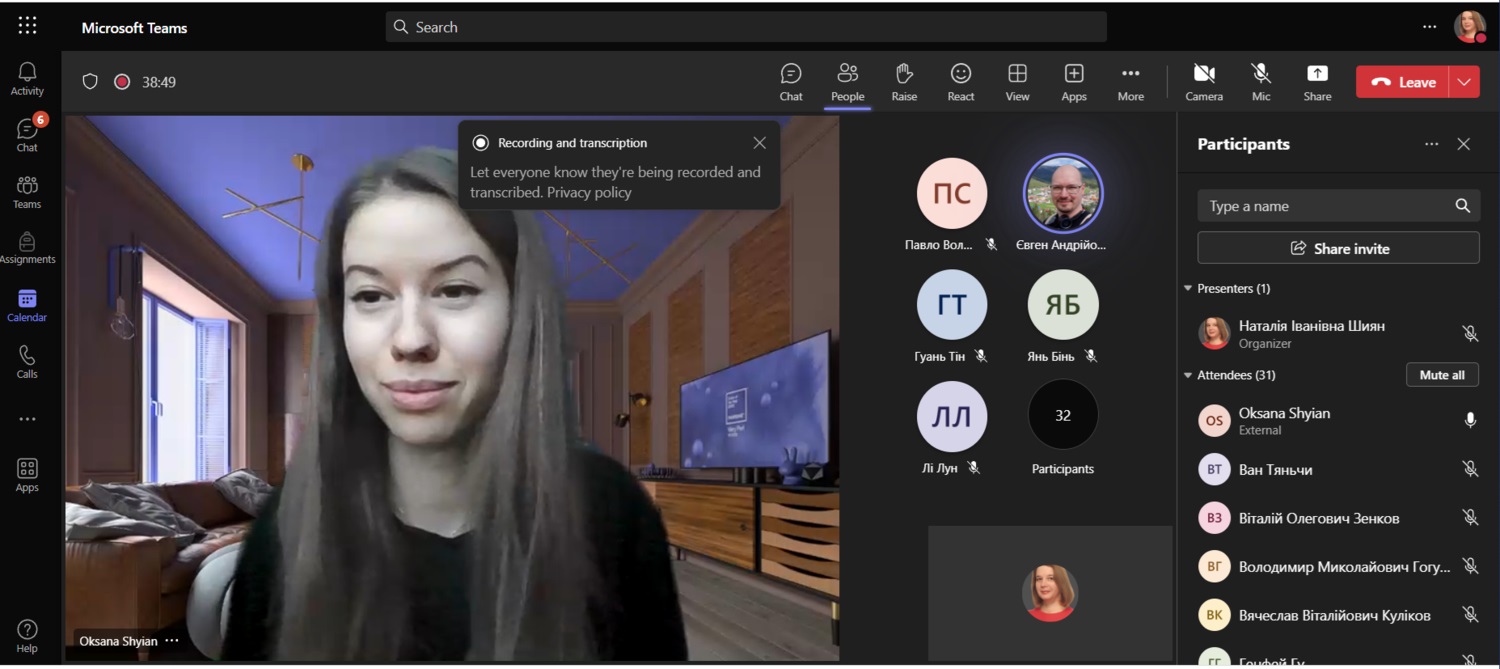The height and width of the screenshot is (669, 1500).
Task: Open Activity in the left sidebar
Action: (x=27, y=78)
